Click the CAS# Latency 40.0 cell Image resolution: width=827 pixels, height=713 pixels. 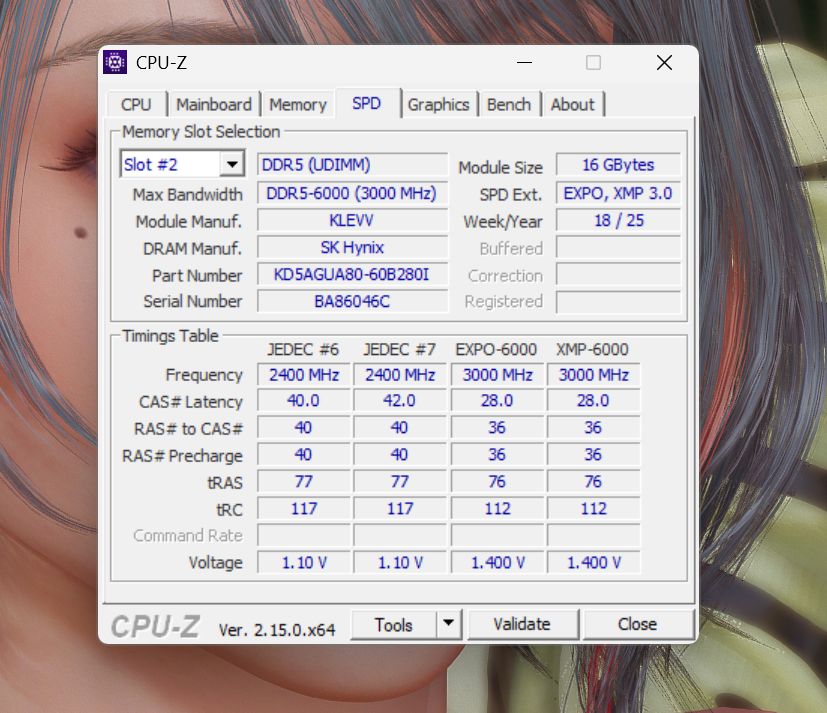[304, 401]
